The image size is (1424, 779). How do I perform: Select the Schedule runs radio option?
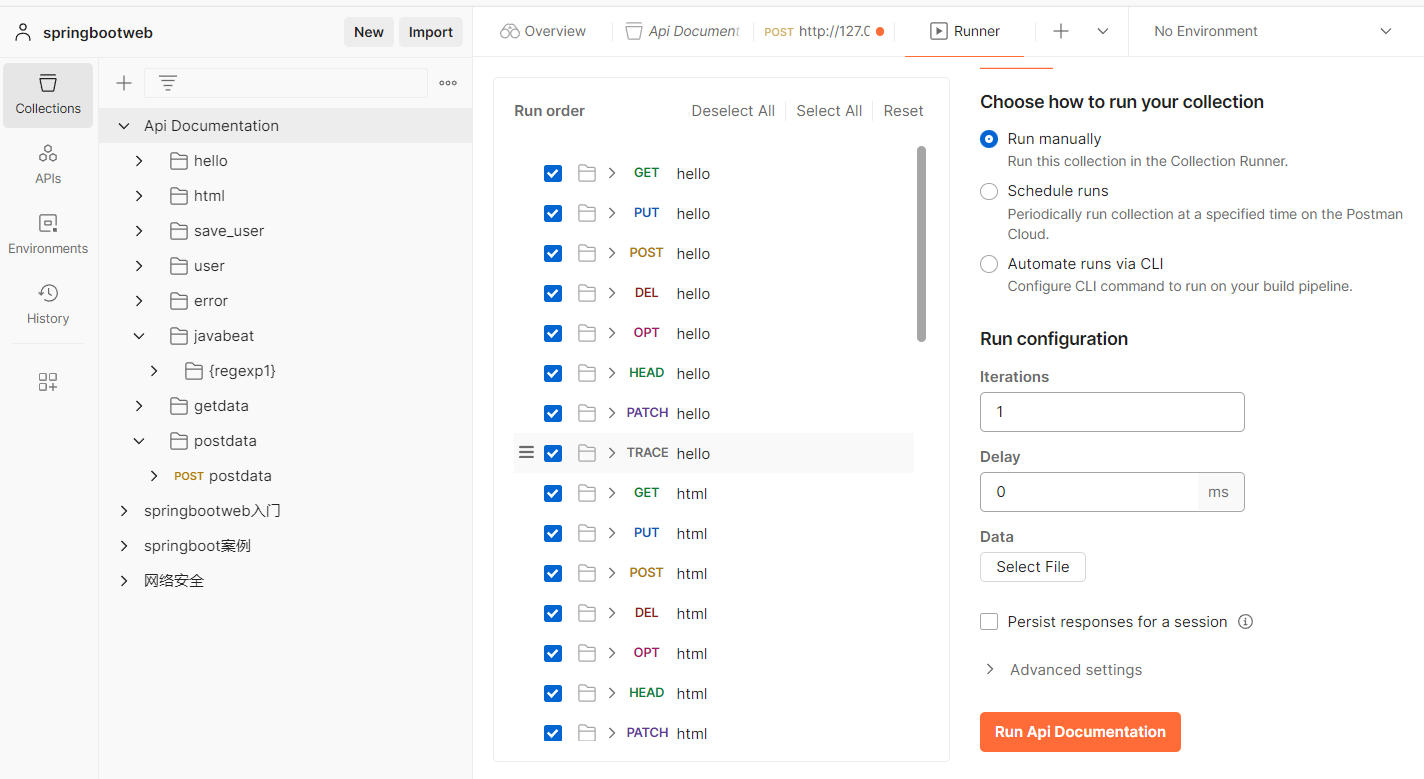pos(989,191)
